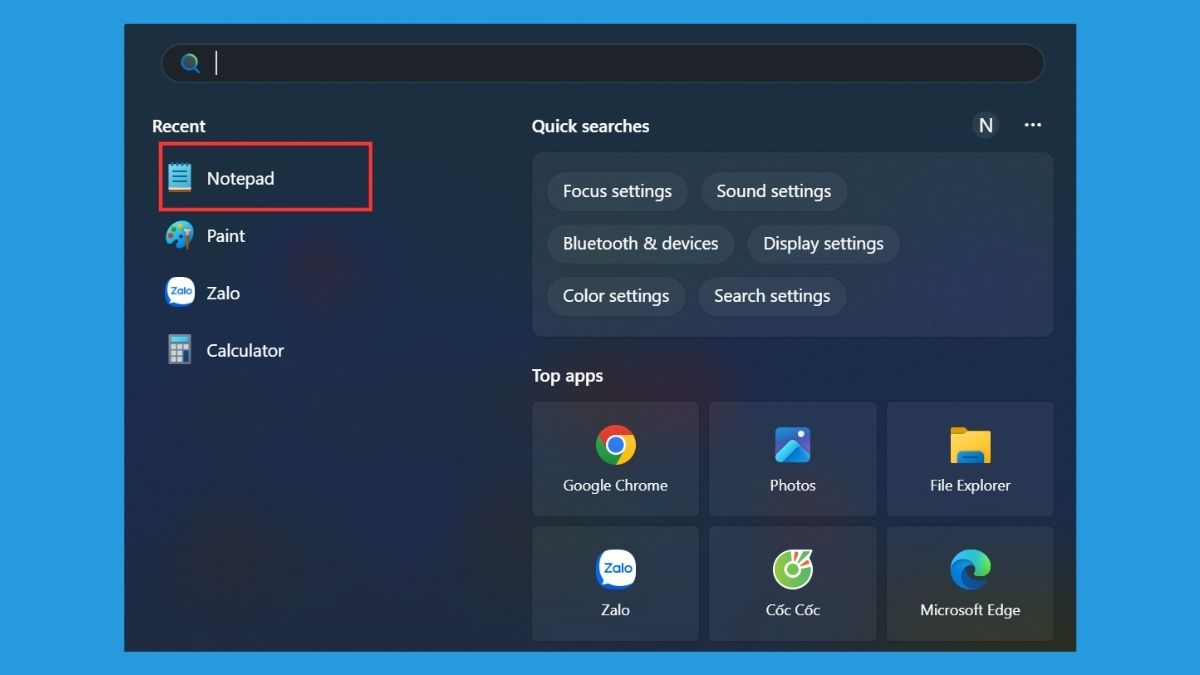1200x675 pixels.
Task: Click the Notepad text label
Action: pos(240,178)
